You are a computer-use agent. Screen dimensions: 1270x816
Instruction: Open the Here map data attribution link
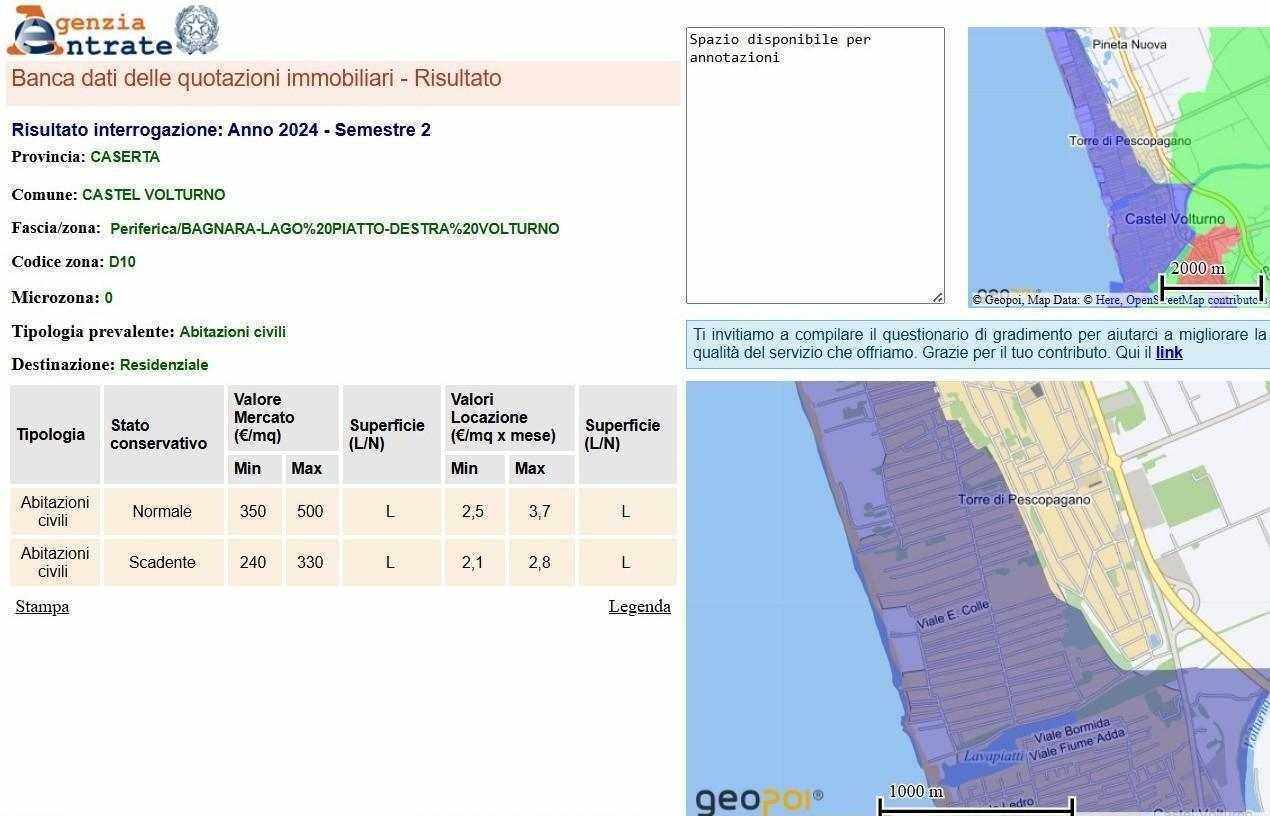pos(1107,300)
